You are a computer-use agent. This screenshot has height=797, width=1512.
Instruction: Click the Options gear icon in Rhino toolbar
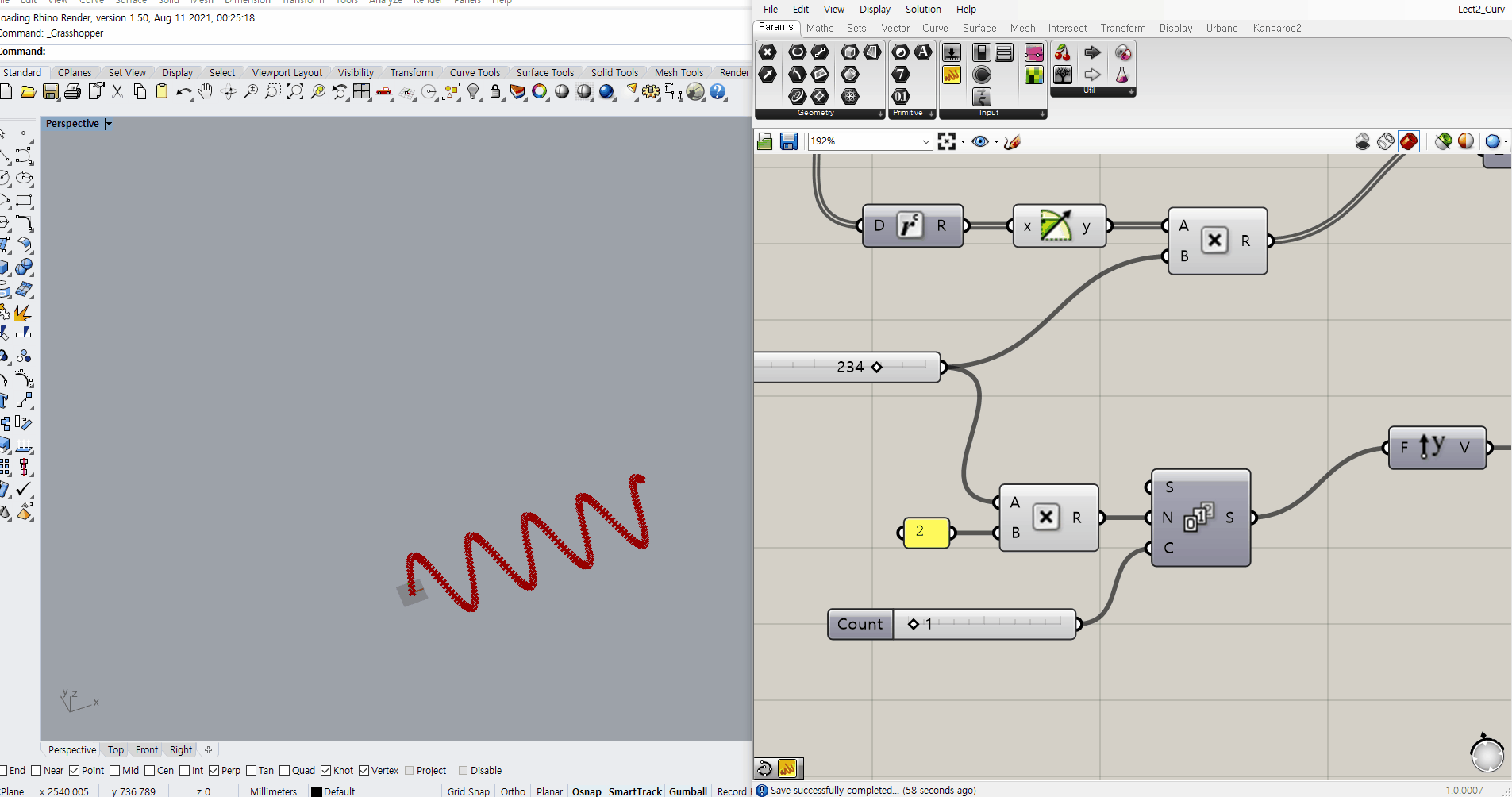[651, 92]
